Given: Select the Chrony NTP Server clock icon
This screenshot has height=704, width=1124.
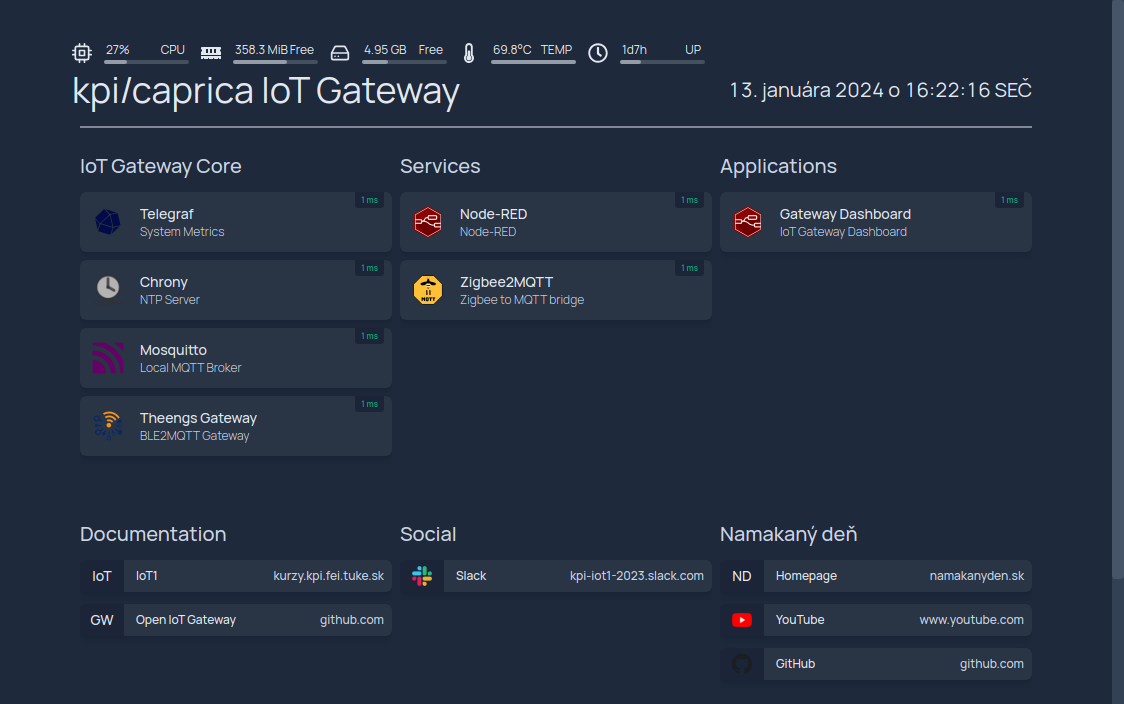Looking at the screenshot, I should pos(108,289).
